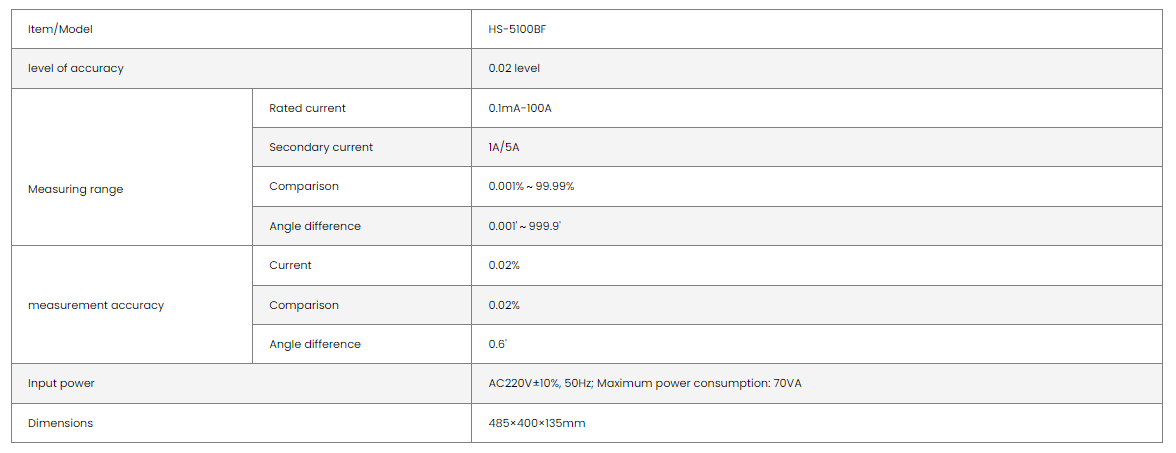Image resolution: width=1176 pixels, height=453 pixels.
Task: Click the Dimensions row label
Action: 60,423
